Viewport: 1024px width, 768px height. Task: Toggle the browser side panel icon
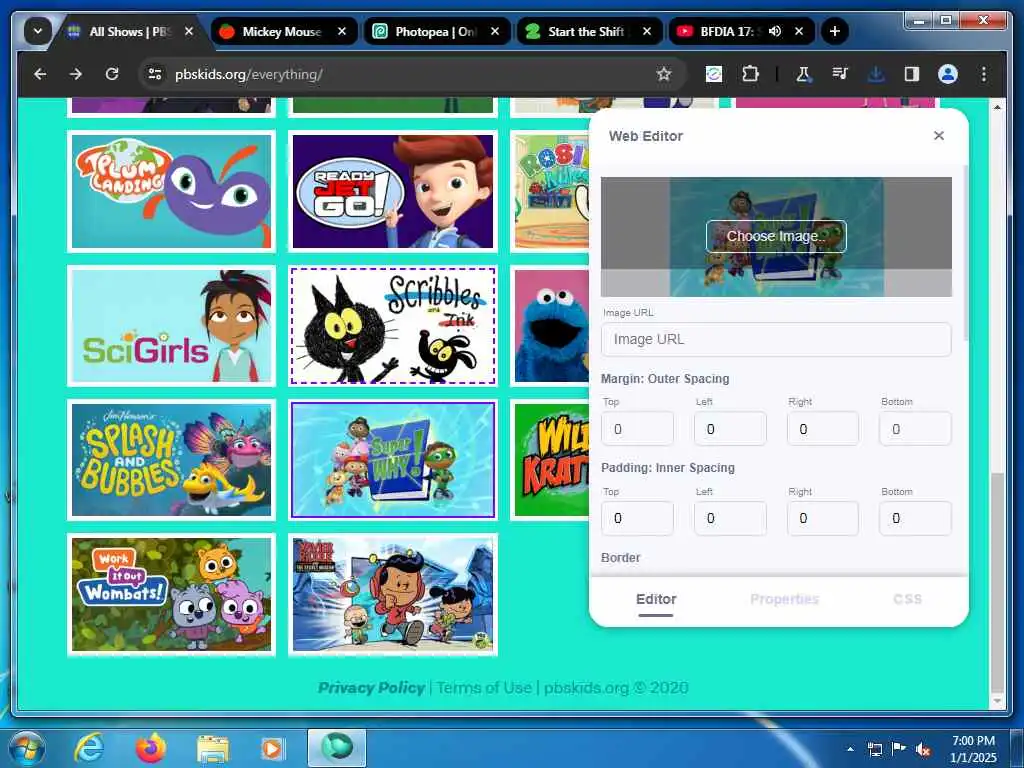coord(912,74)
